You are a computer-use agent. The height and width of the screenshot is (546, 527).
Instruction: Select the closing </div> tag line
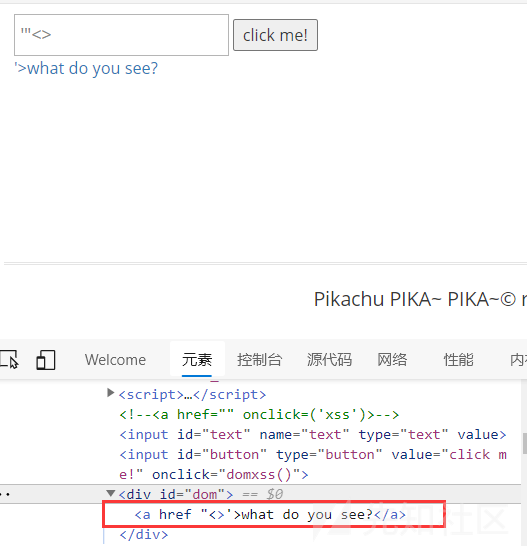click(x=144, y=535)
